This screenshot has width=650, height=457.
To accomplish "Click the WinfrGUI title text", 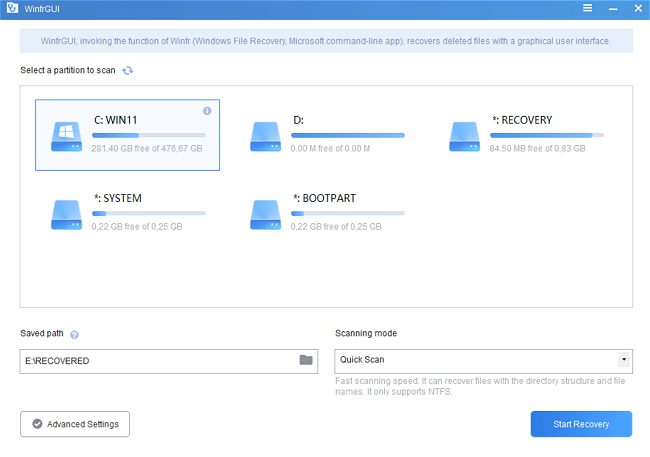I will pyautogui.click(x=42, y=9).
